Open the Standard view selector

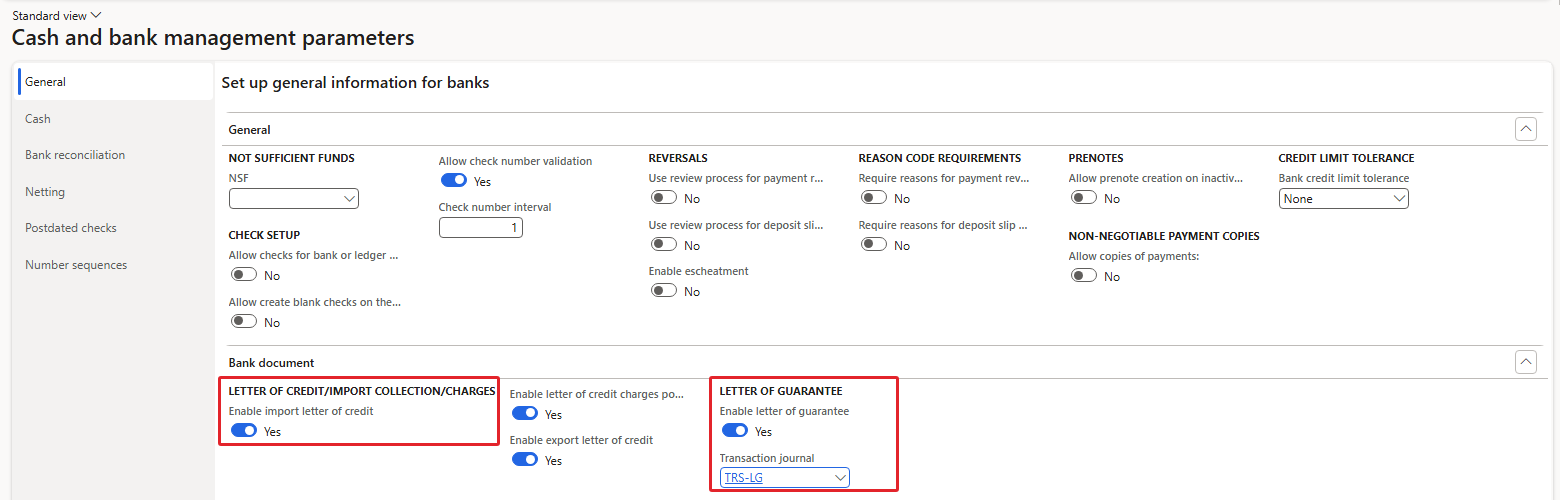[x=56, y=15]
